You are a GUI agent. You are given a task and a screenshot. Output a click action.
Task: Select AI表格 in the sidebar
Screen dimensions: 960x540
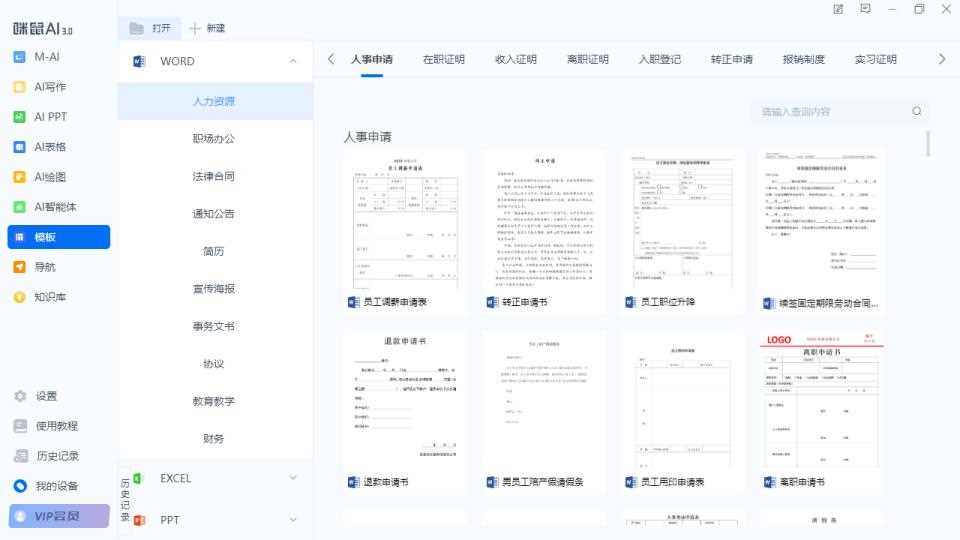50,147
